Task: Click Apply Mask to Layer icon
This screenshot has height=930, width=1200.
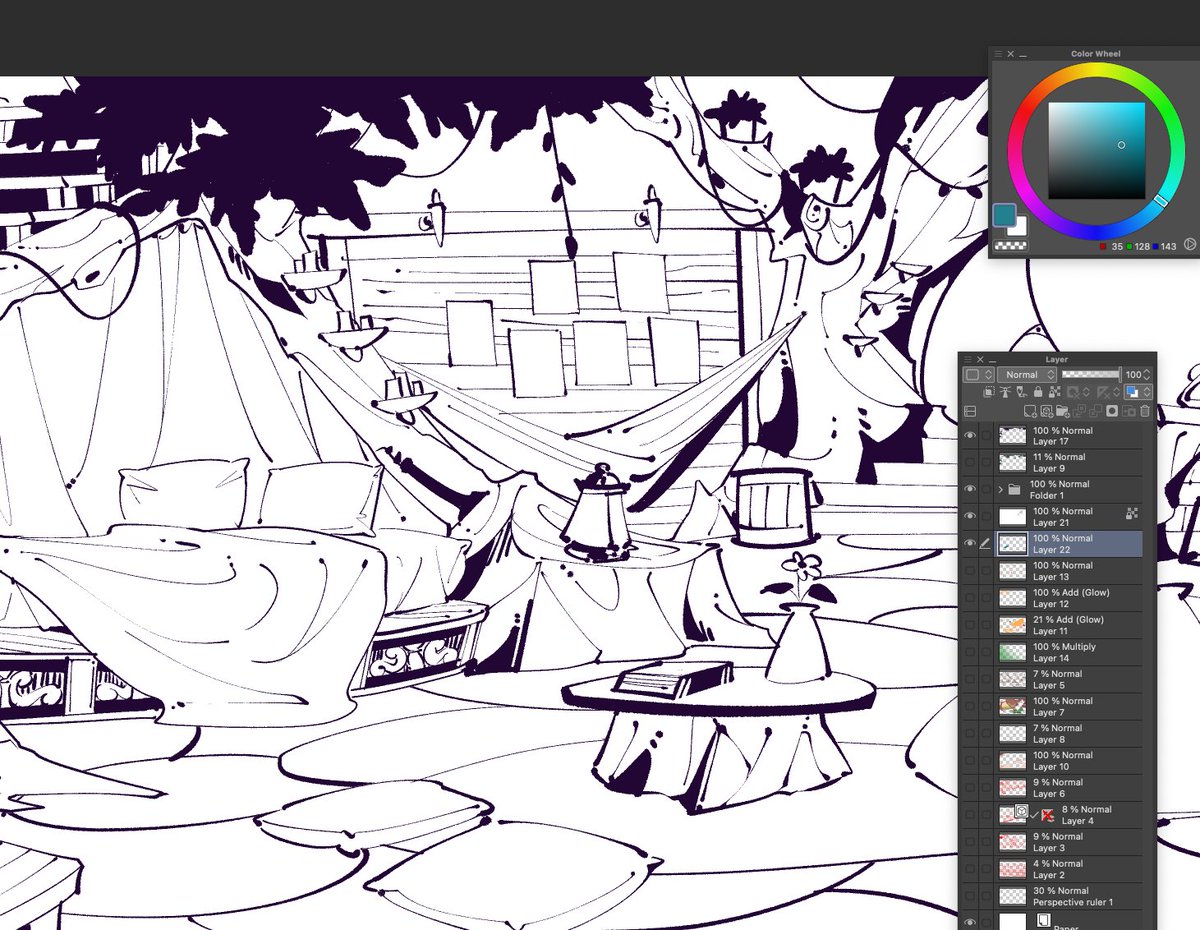Action: click(x=1129, y=411)
